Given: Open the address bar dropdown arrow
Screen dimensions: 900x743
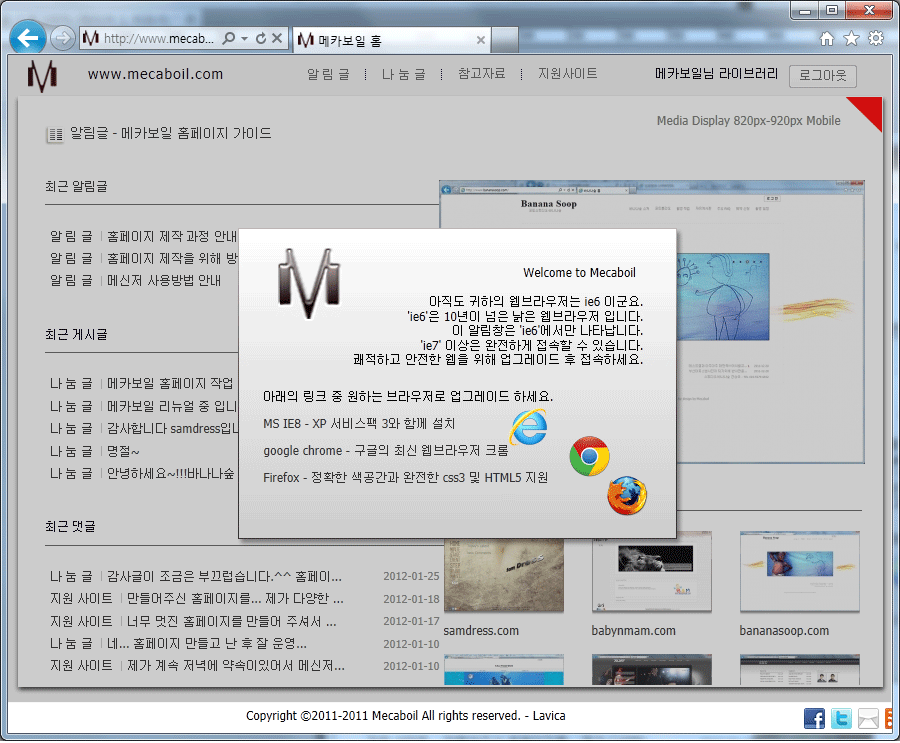Looking at the screenshot, I should 245,38.
